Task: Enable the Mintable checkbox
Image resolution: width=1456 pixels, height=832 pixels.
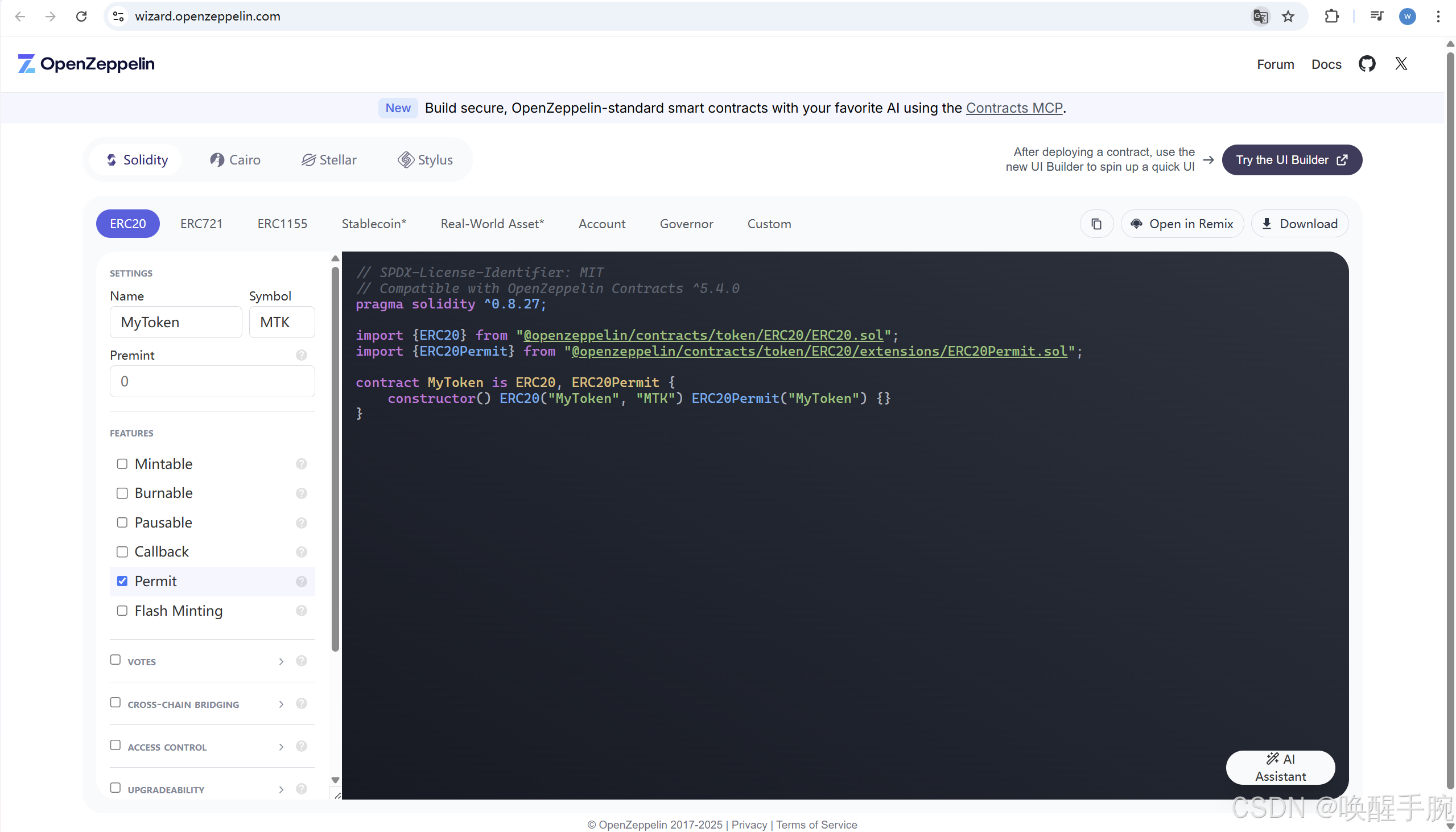Action: [x=122, y=464]
